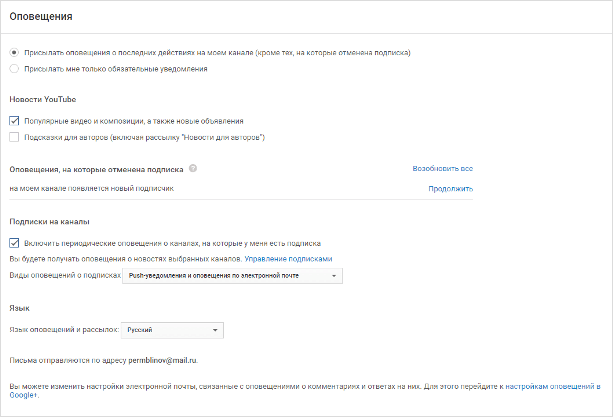Viewport: 613px width, 417px height.
Task: Select radio for only mandatory notifications
Action: tap(14, 69)
